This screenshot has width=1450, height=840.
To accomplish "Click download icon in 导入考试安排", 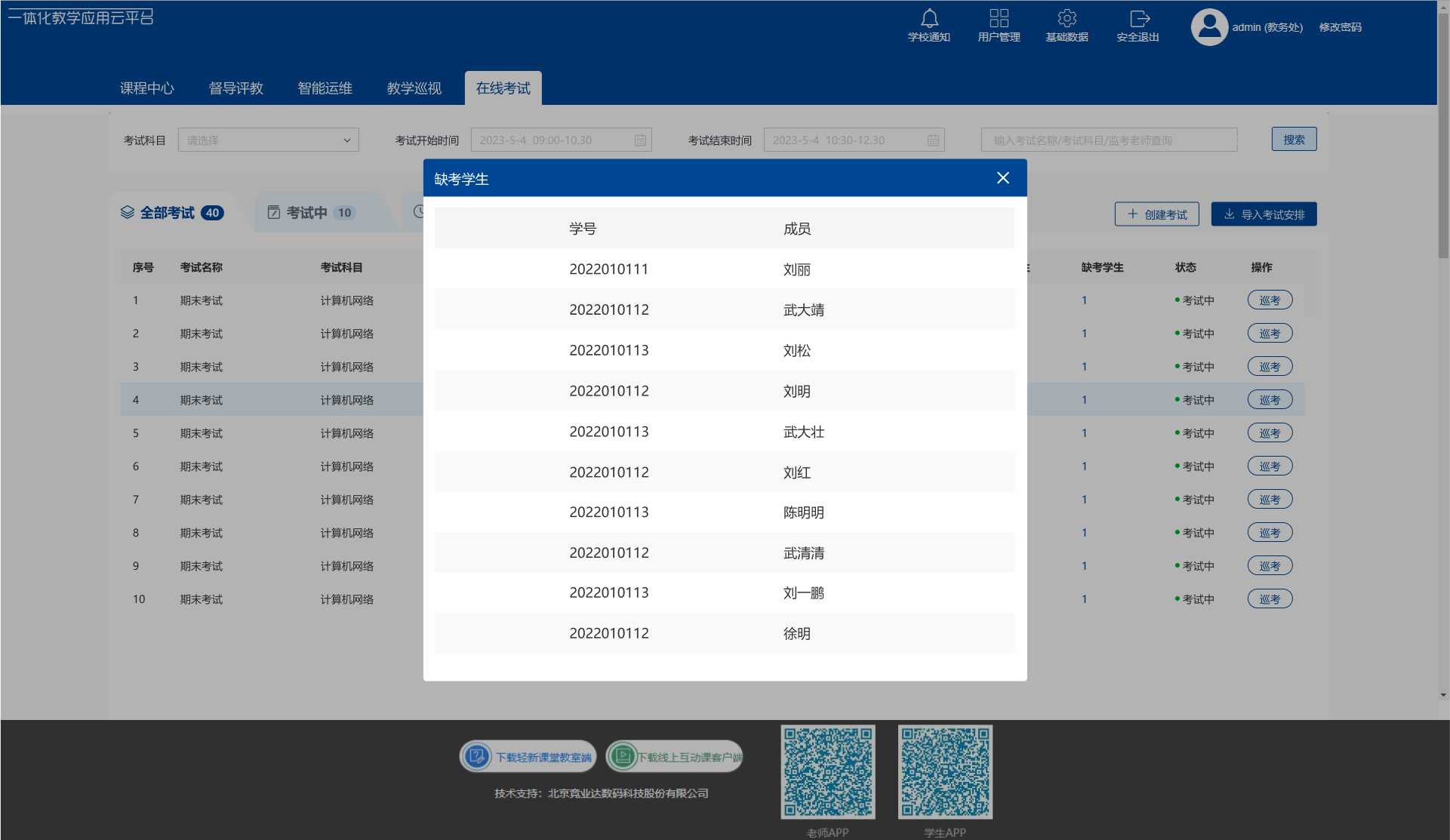I will pyautogui.click(x=1229, y=214).
